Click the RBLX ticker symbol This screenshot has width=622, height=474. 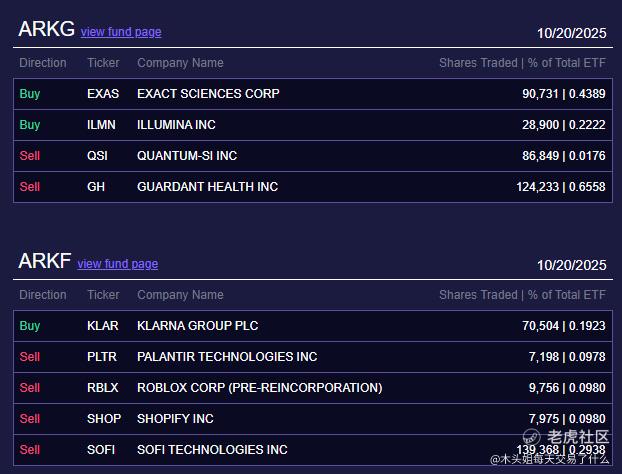tap(103, 388)
